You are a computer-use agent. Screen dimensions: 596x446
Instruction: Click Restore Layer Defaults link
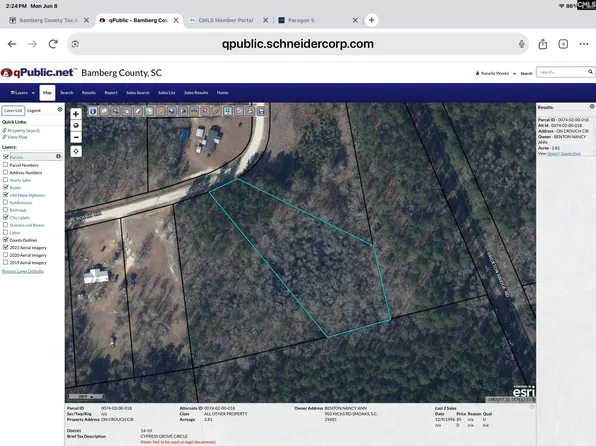tap(23, 271)
